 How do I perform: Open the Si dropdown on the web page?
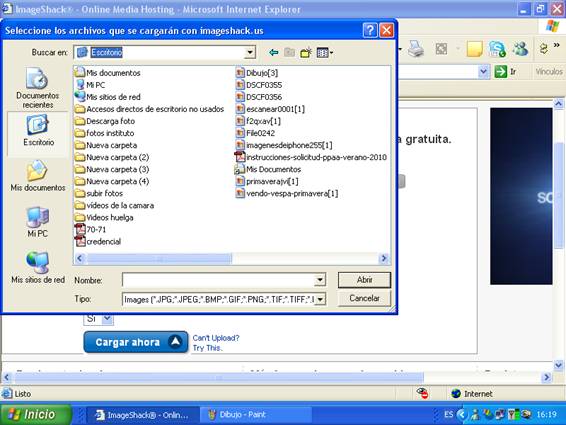98,318
